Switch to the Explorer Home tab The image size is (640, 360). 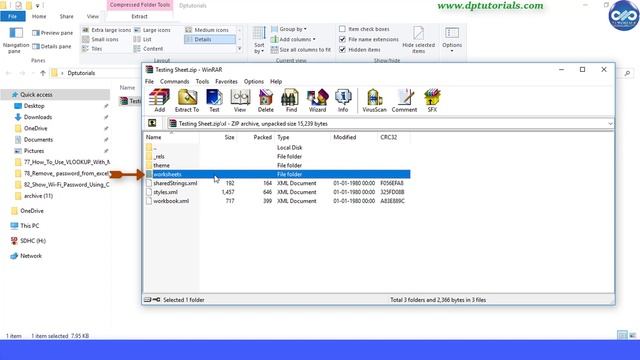pos(39,16)
